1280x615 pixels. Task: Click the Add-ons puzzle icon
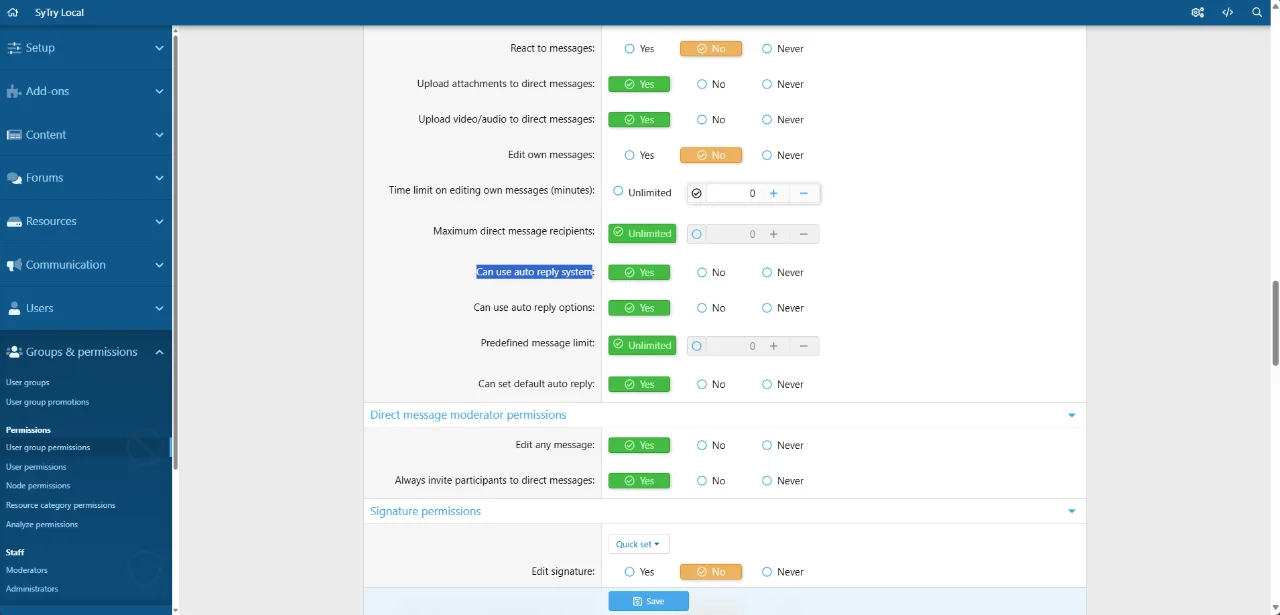[x=14, y=91]
